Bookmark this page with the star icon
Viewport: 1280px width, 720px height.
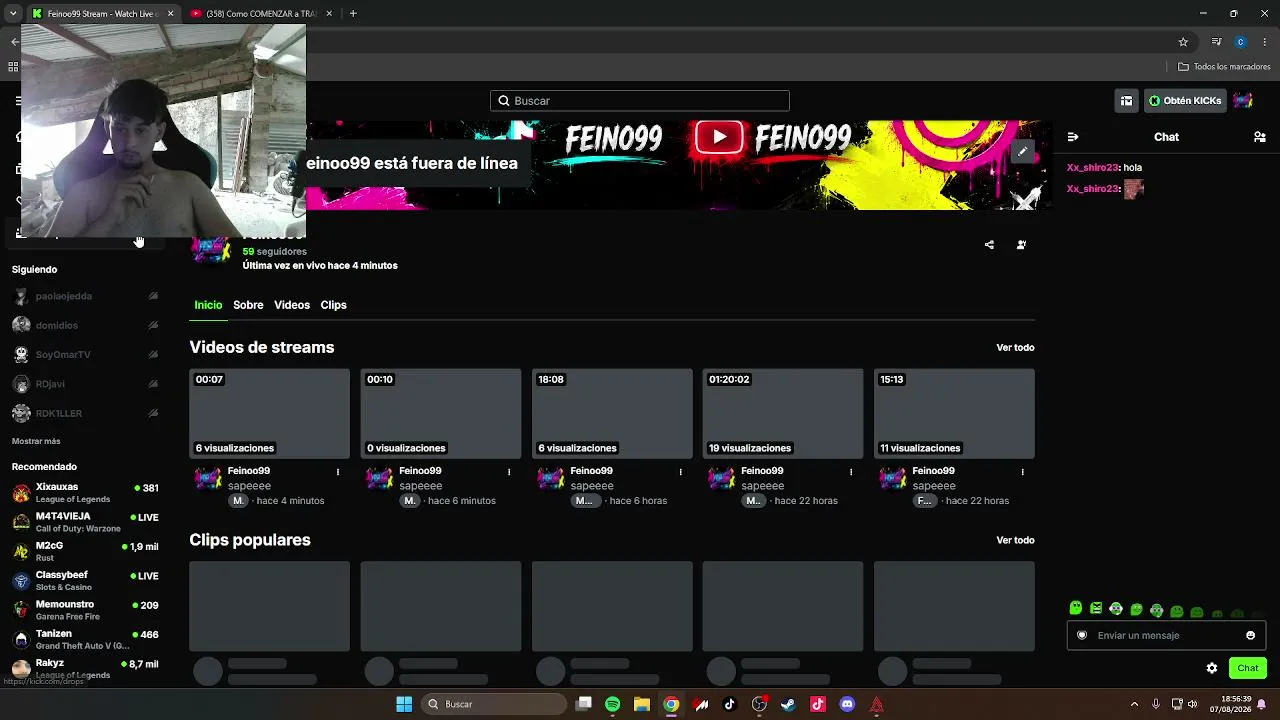pyautogui.click(x=1183, y=42)
